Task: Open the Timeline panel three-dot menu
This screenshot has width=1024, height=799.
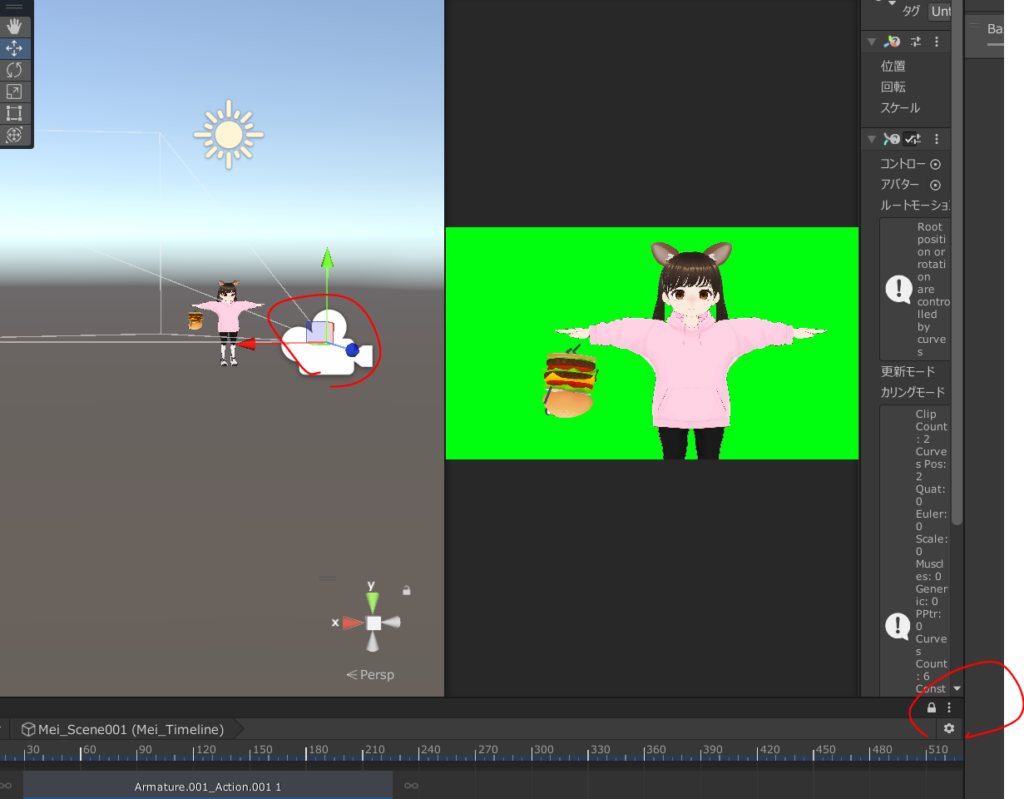Action: pos(949,708)
